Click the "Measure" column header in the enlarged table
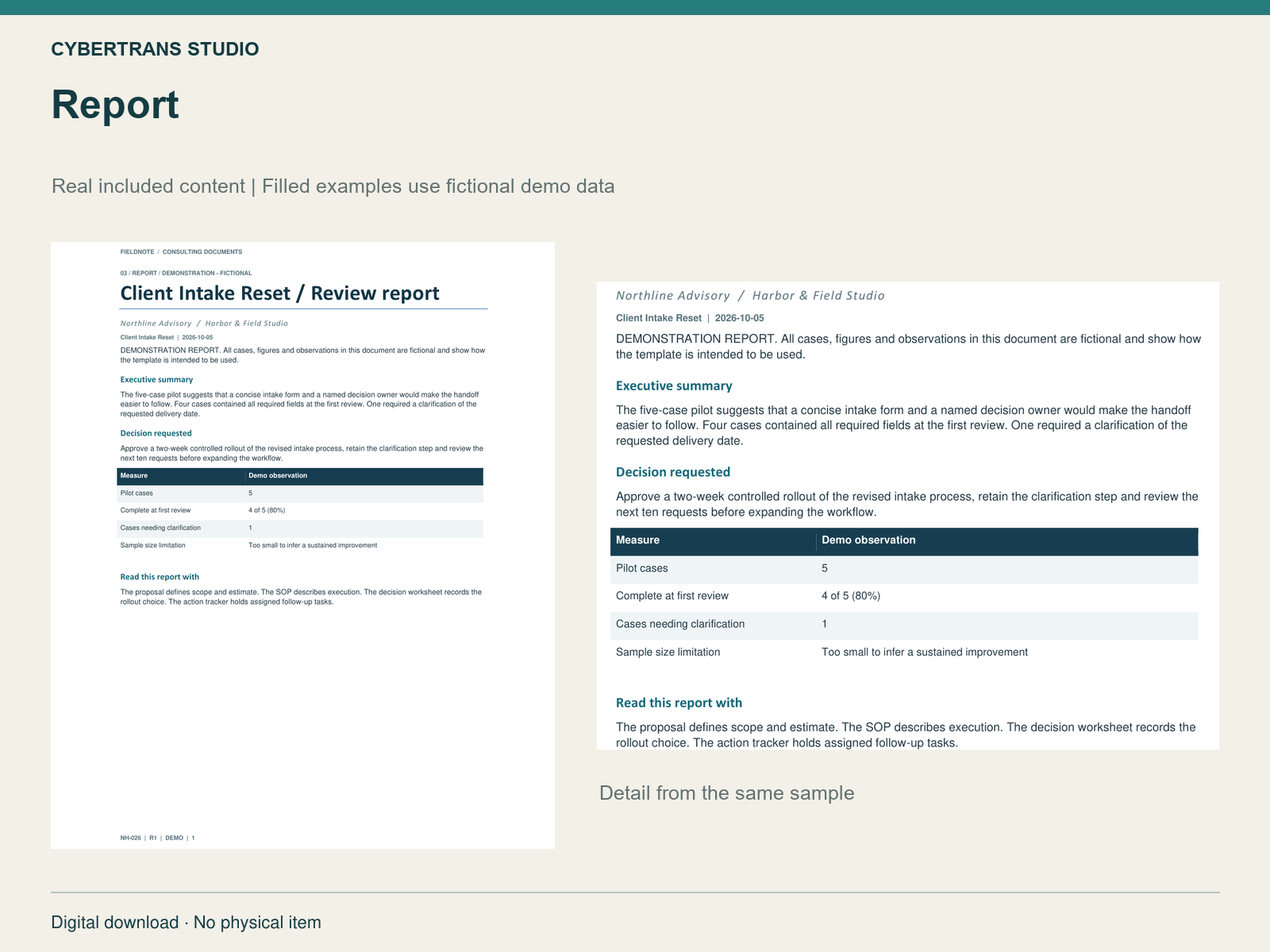Image resolution: width=1270 pixels, height=952 pixels. [x=637, y=540]
